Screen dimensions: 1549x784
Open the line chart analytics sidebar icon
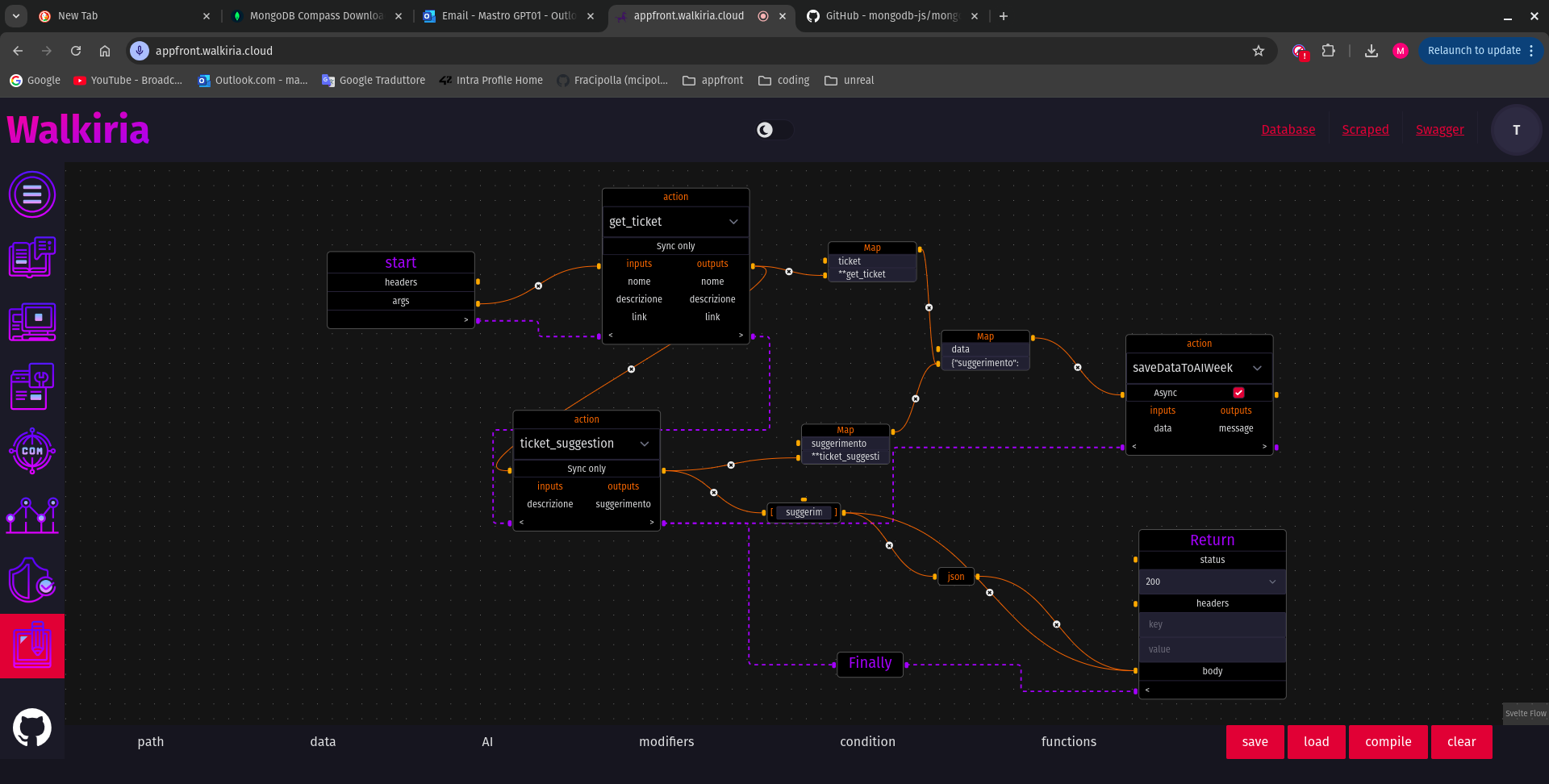tap(32, 515)
